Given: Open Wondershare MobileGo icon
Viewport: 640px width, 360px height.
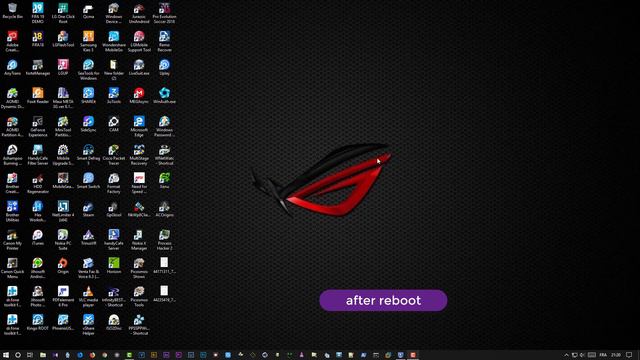Looking at the screenshot, I should [114, 41].
